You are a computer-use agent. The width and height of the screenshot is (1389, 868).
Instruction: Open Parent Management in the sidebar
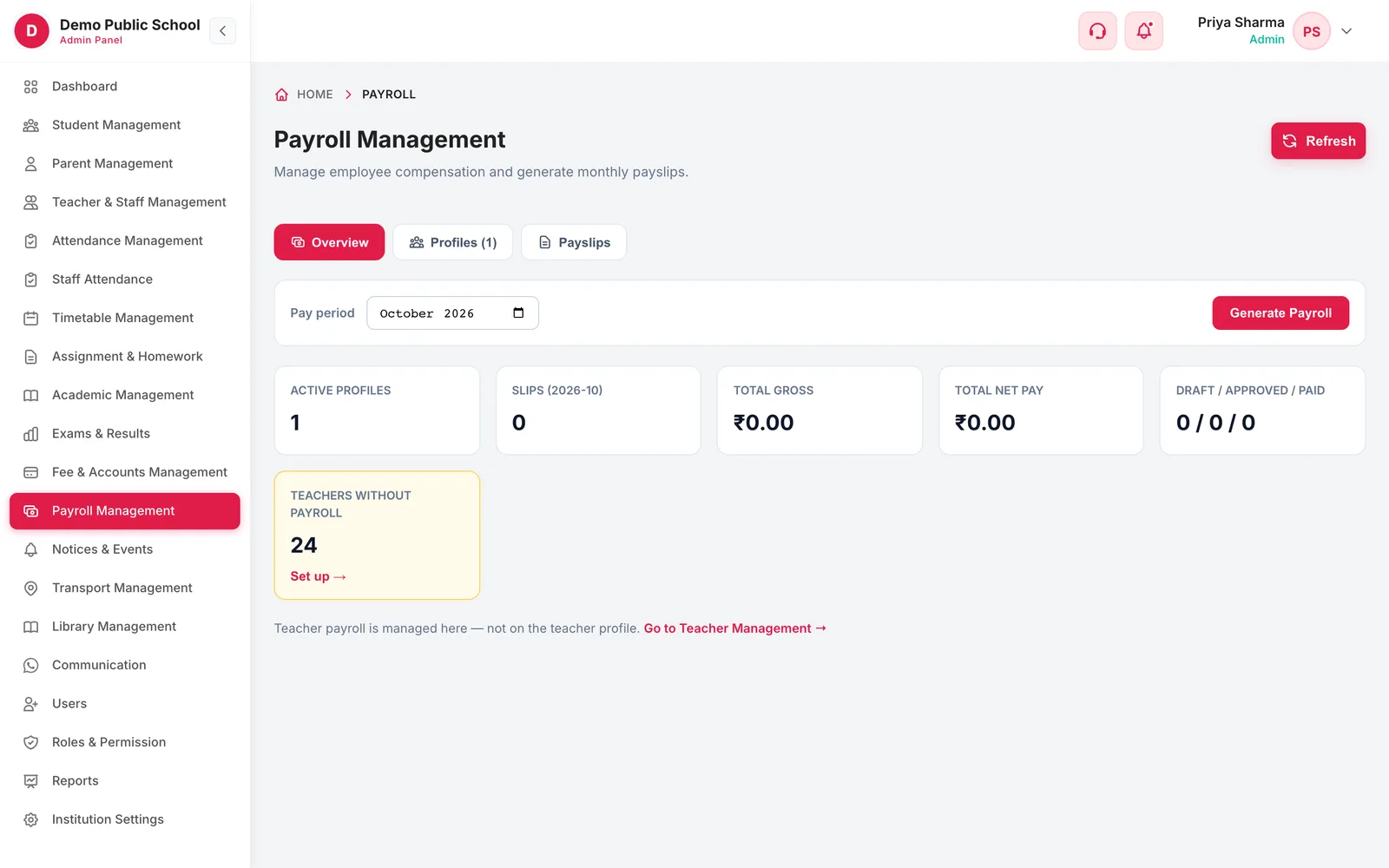125,164
